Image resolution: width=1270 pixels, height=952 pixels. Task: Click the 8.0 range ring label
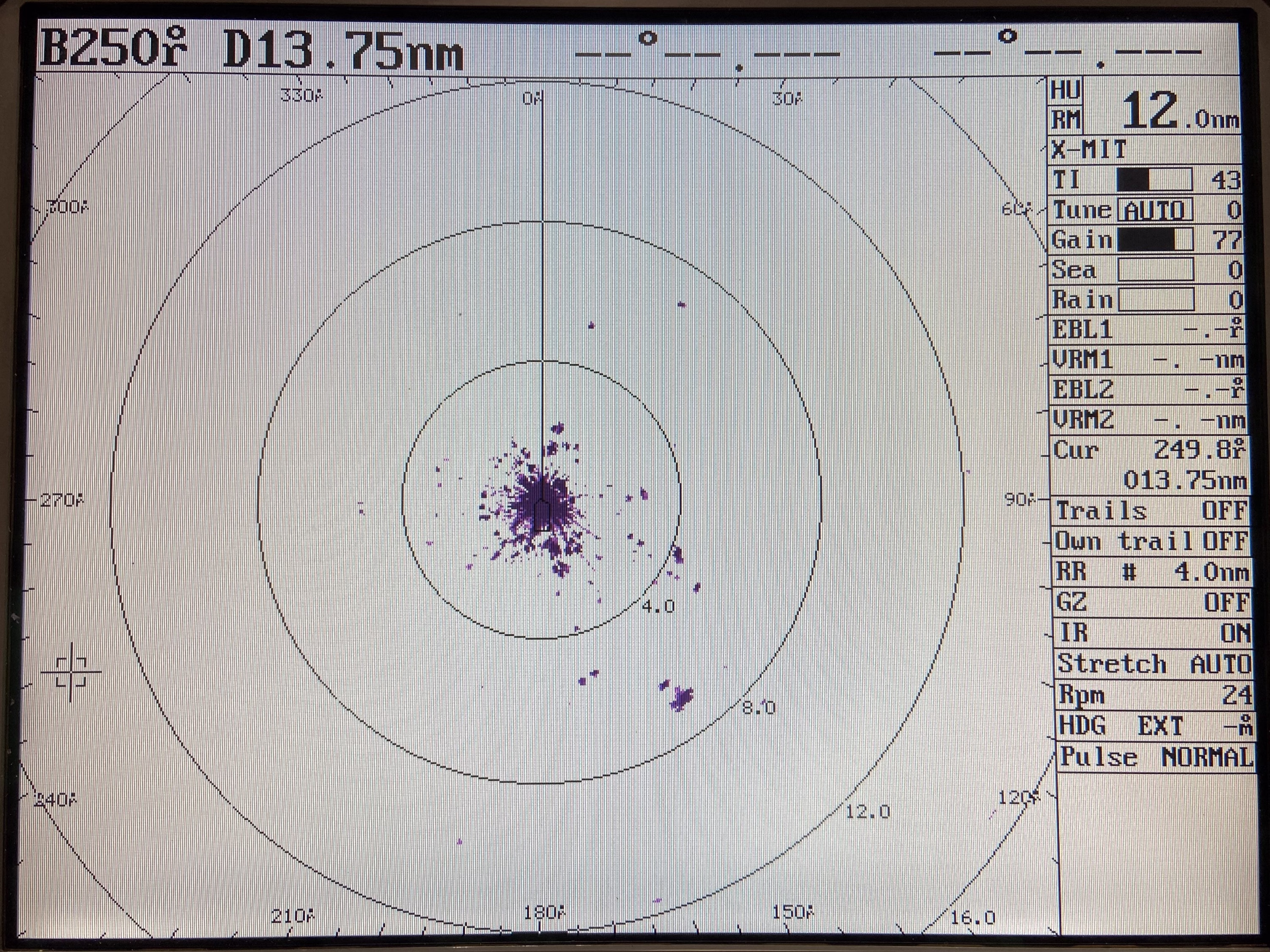[759, 707]
